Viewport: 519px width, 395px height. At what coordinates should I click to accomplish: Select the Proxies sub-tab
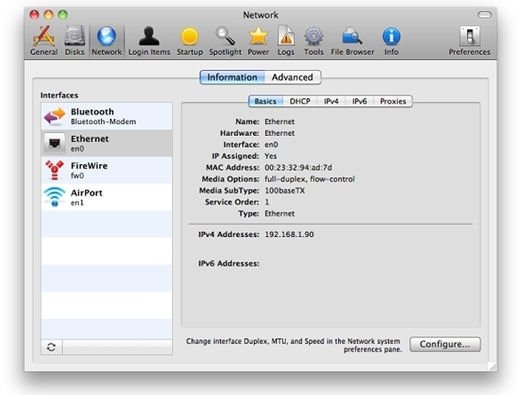tap(393, 101)
